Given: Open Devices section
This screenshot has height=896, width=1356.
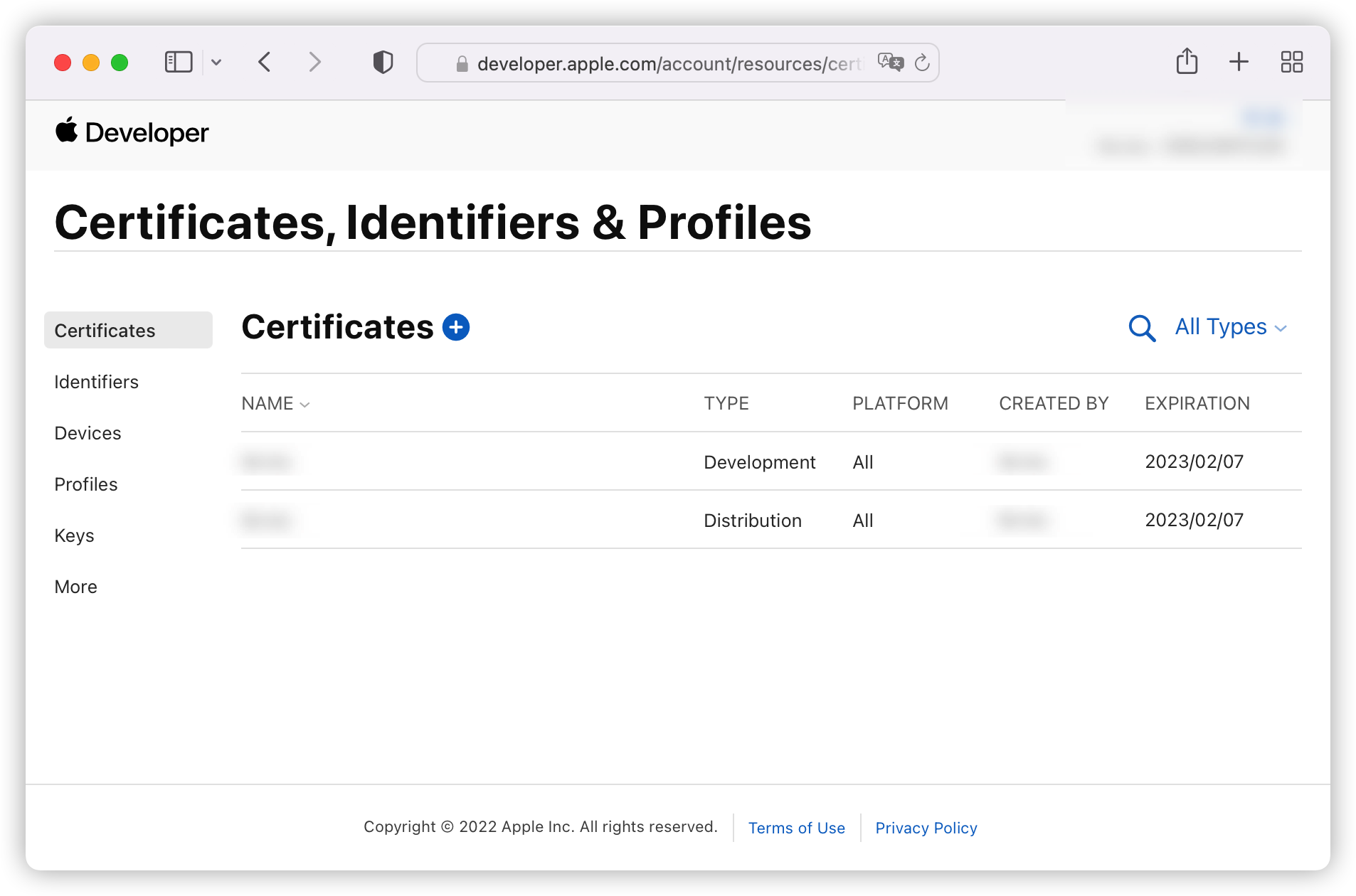Looking at the screenshot, I should coord(88,433).
